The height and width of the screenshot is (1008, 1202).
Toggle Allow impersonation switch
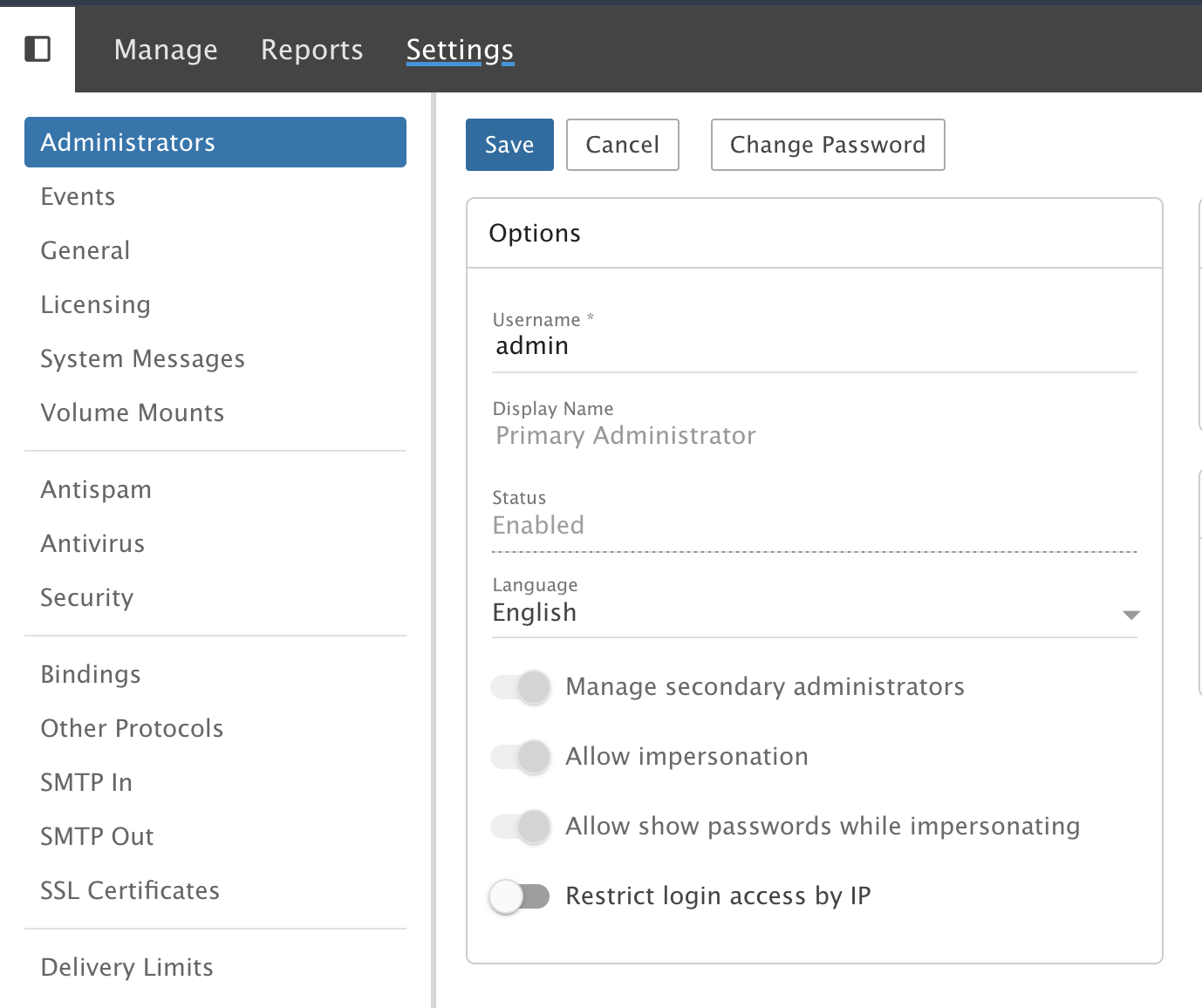pos(521,757)
